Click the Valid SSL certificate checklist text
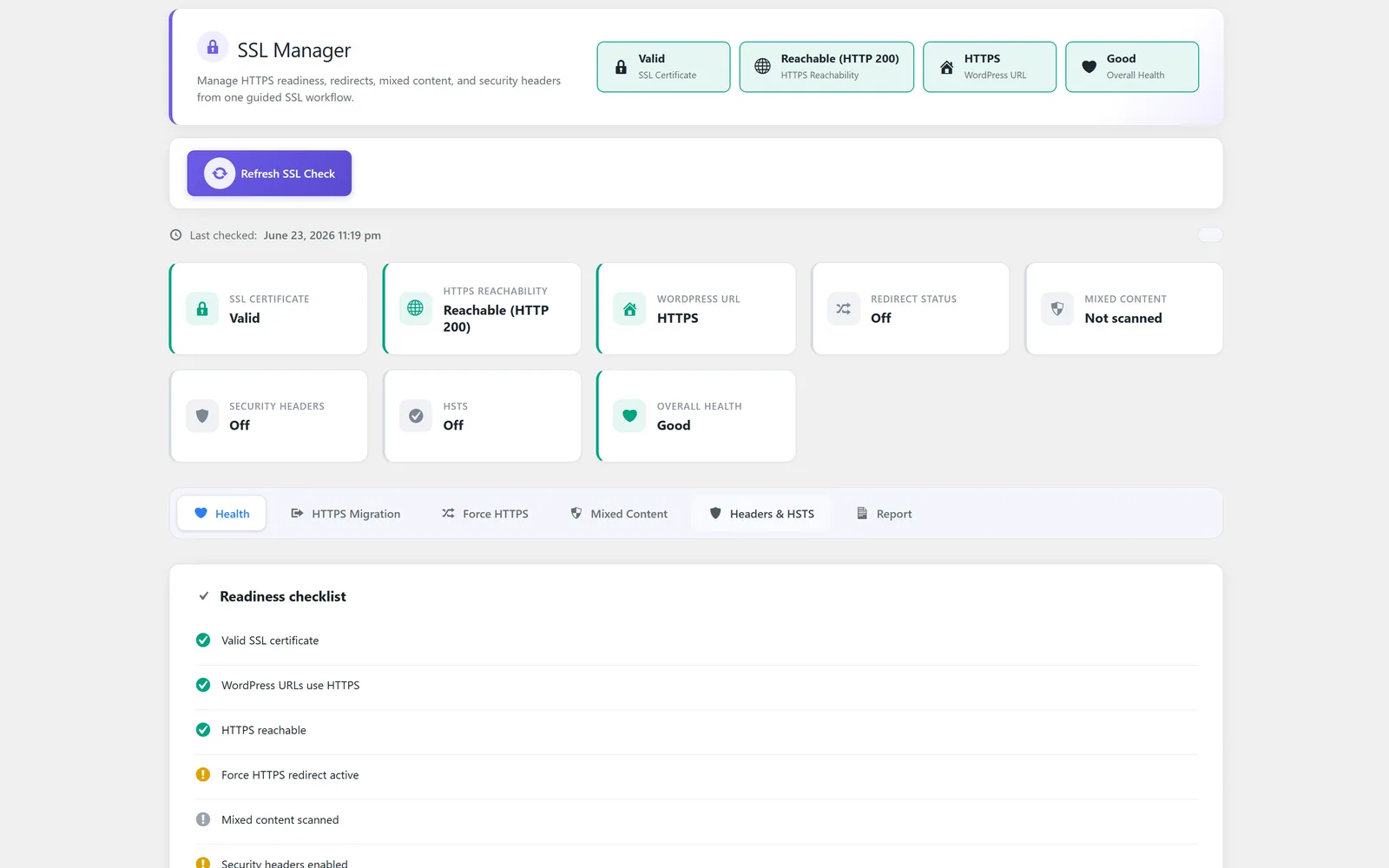The image size is (1389, 868). pyautogui.click(x=270, y=641)
